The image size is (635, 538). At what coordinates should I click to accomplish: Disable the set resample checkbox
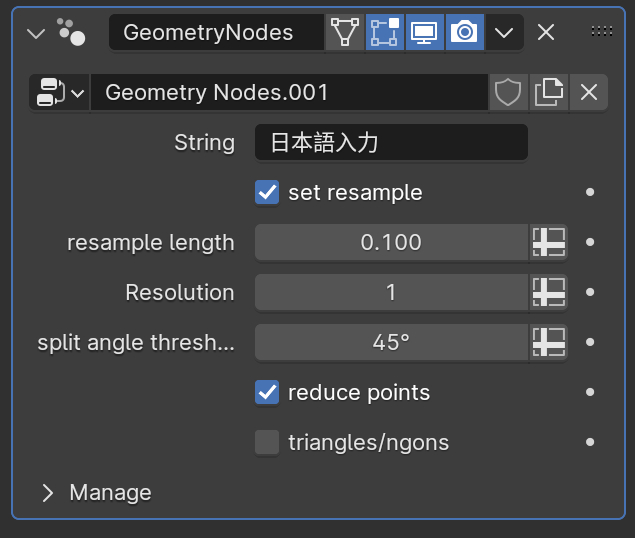267,192
